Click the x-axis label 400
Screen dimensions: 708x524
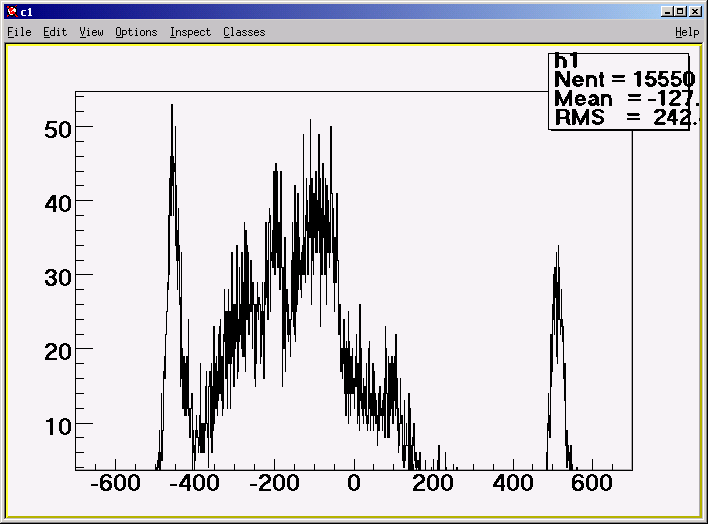click(513, 483)
